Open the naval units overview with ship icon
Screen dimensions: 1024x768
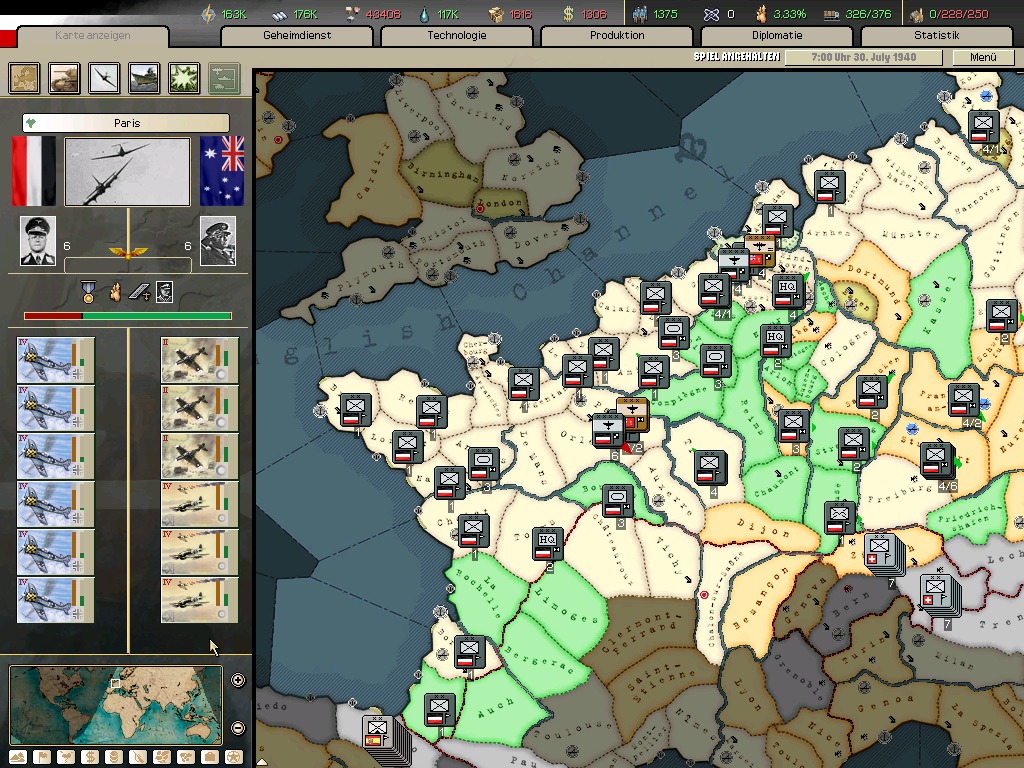coord(145,77)
